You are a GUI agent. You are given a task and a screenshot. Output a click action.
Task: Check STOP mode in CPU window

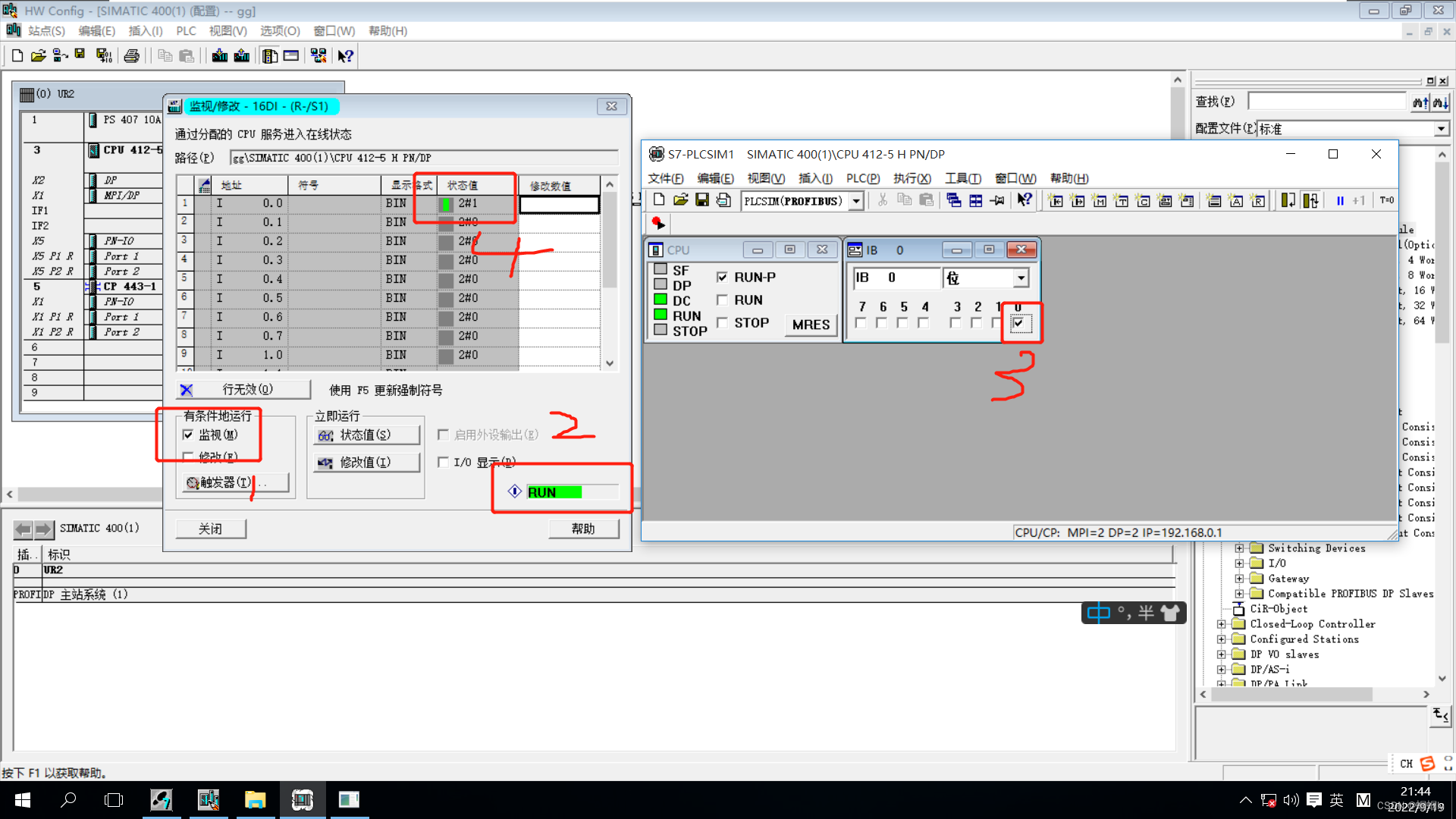(x=722, y=323)
